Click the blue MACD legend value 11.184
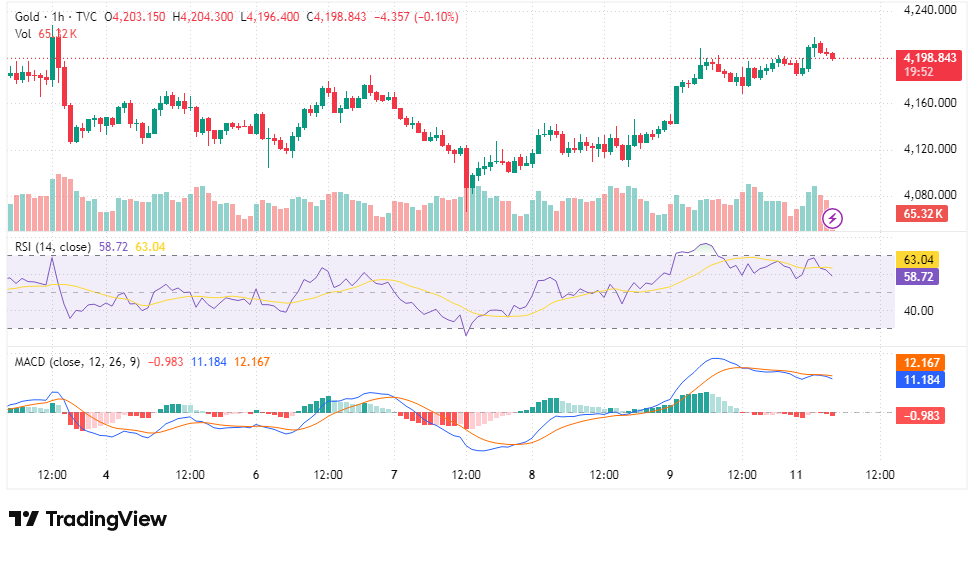Image resolution: width=980 pixels, height=574 pixels. click(x=209, y=362)
